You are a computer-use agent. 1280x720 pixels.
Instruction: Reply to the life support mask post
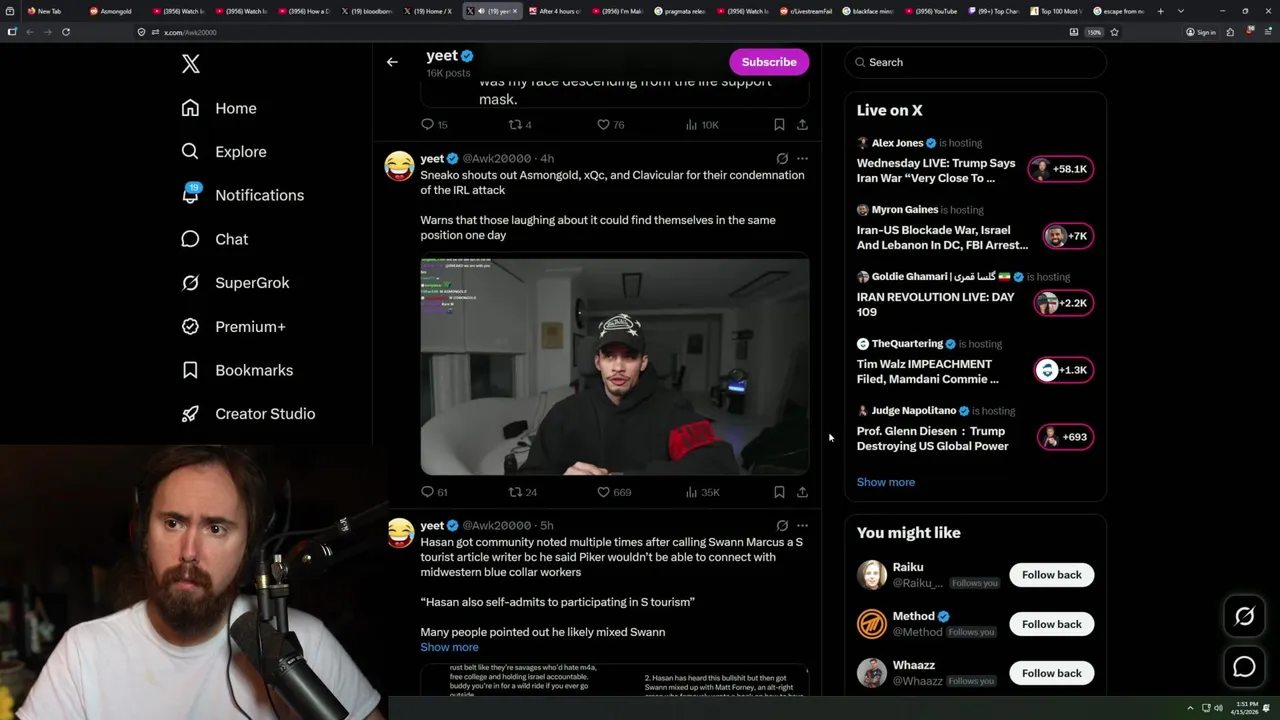tap(434, 125)
